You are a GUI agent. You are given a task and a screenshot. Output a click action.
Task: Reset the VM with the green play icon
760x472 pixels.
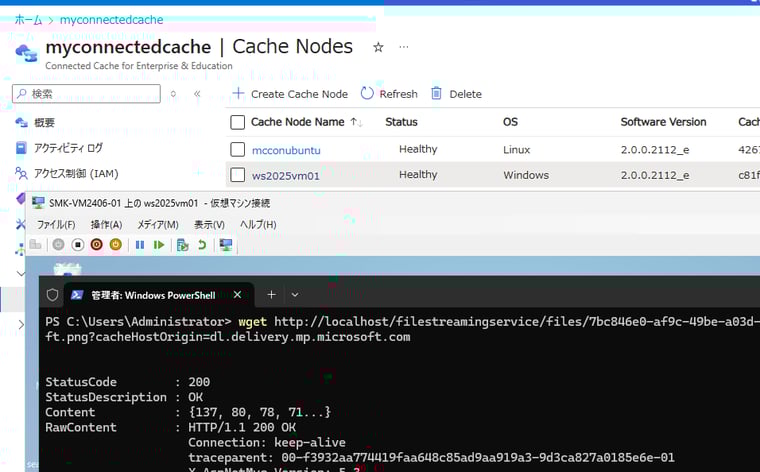[158, 245]
